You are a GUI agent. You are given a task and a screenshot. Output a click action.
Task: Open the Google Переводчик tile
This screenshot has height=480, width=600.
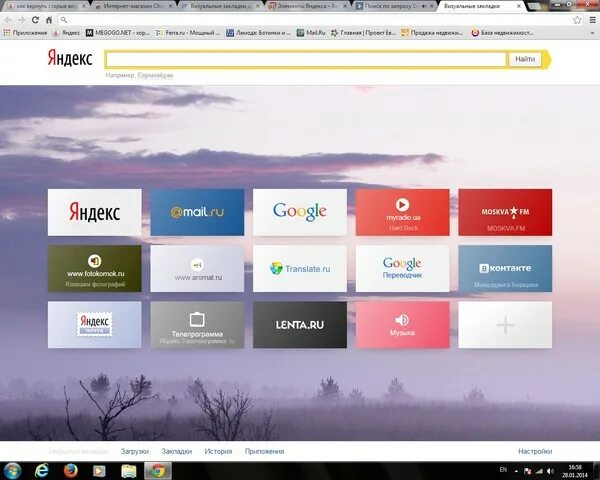(403, 268)
